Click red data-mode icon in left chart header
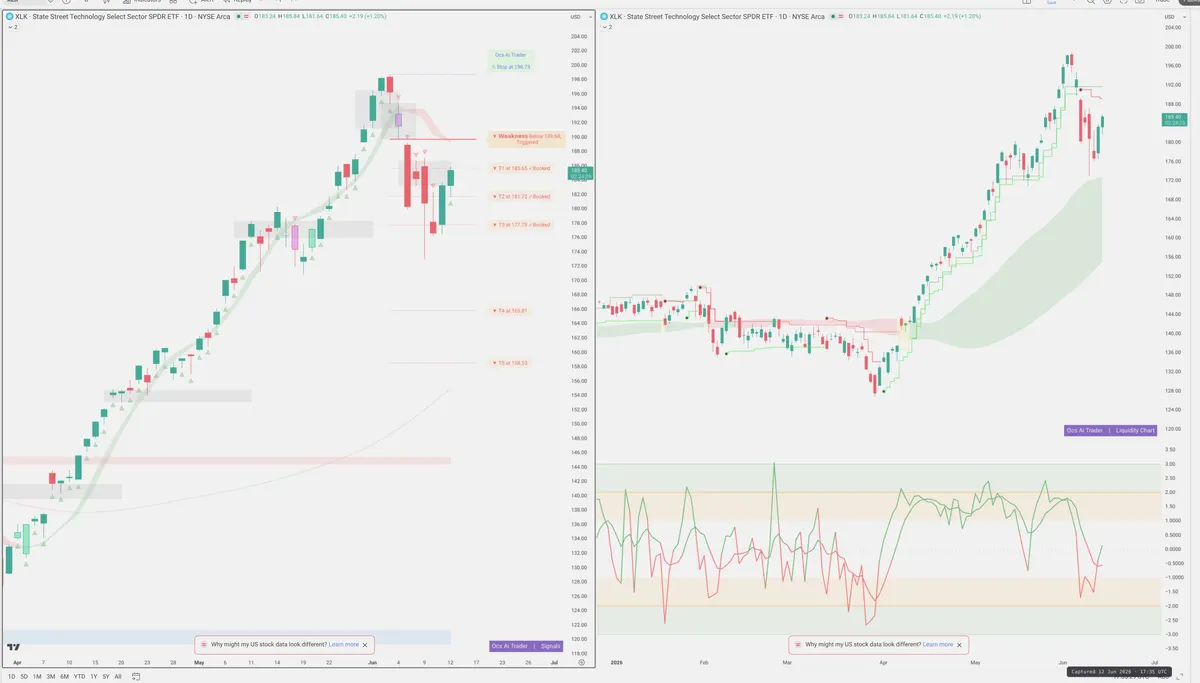The height and width of the screenshot is (683, 1200). (247, 17)
